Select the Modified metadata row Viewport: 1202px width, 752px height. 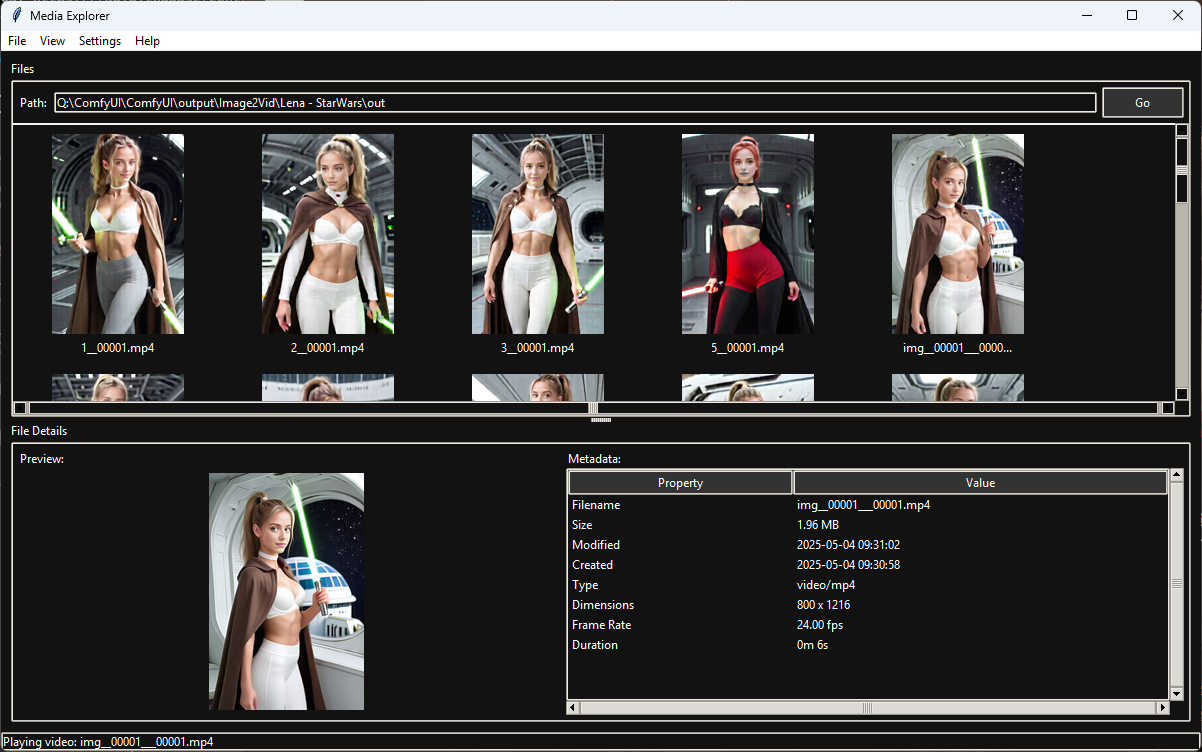coord(867,545)
